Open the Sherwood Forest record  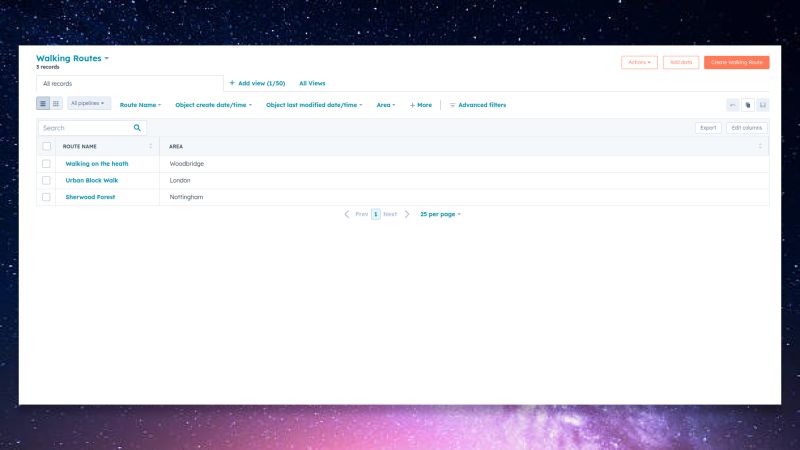point(90,197)
